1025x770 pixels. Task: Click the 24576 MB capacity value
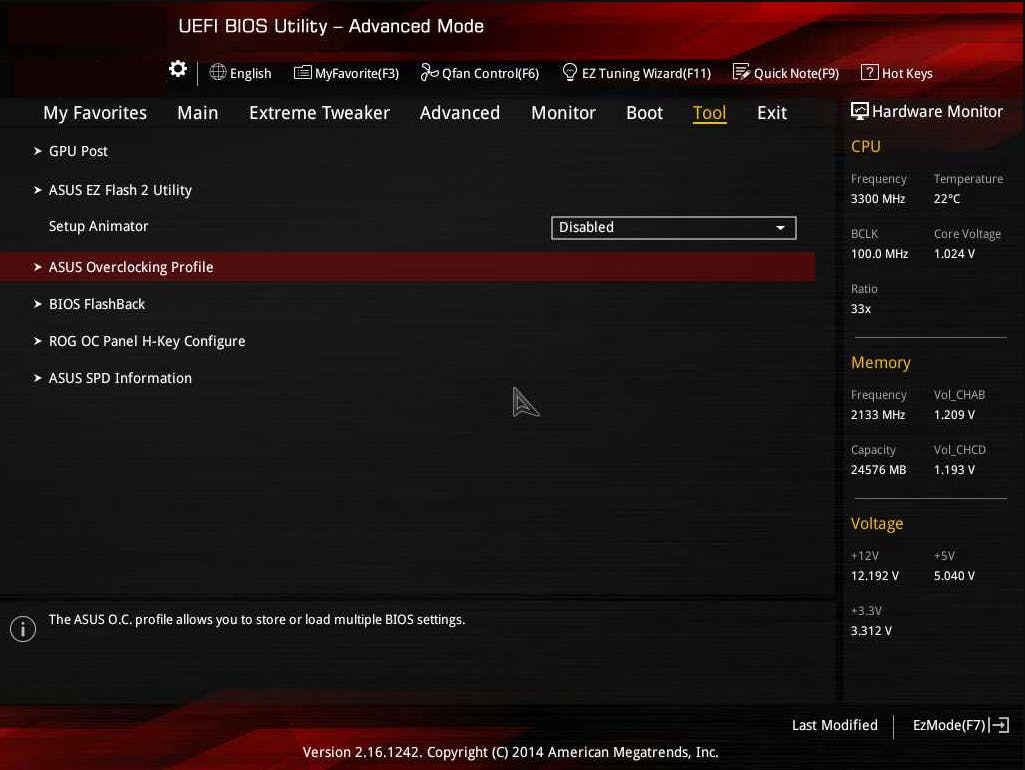tap(878, 469)
